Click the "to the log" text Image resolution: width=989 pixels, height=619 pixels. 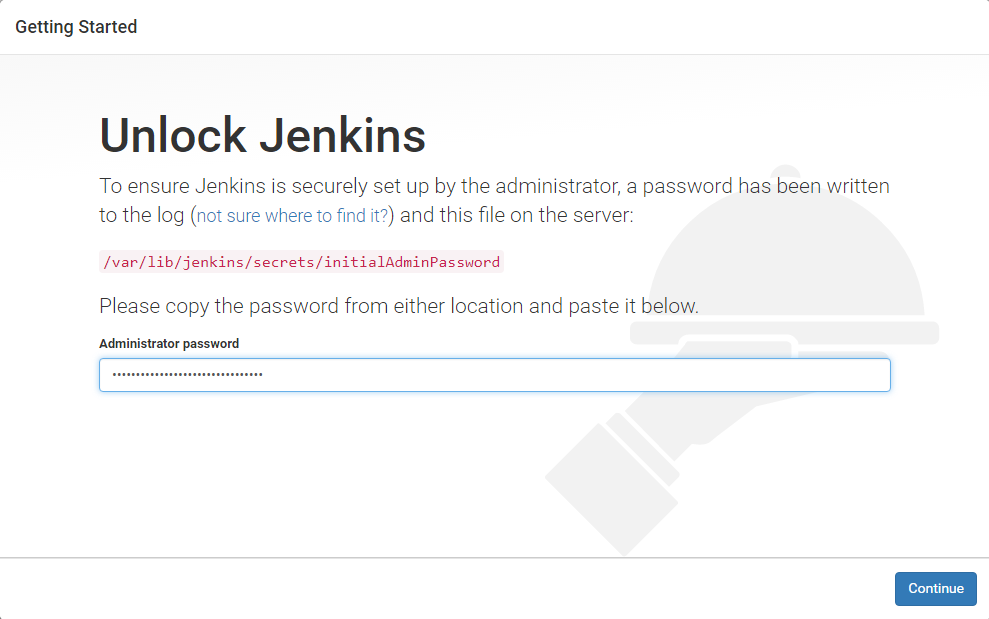click(142, 215)
